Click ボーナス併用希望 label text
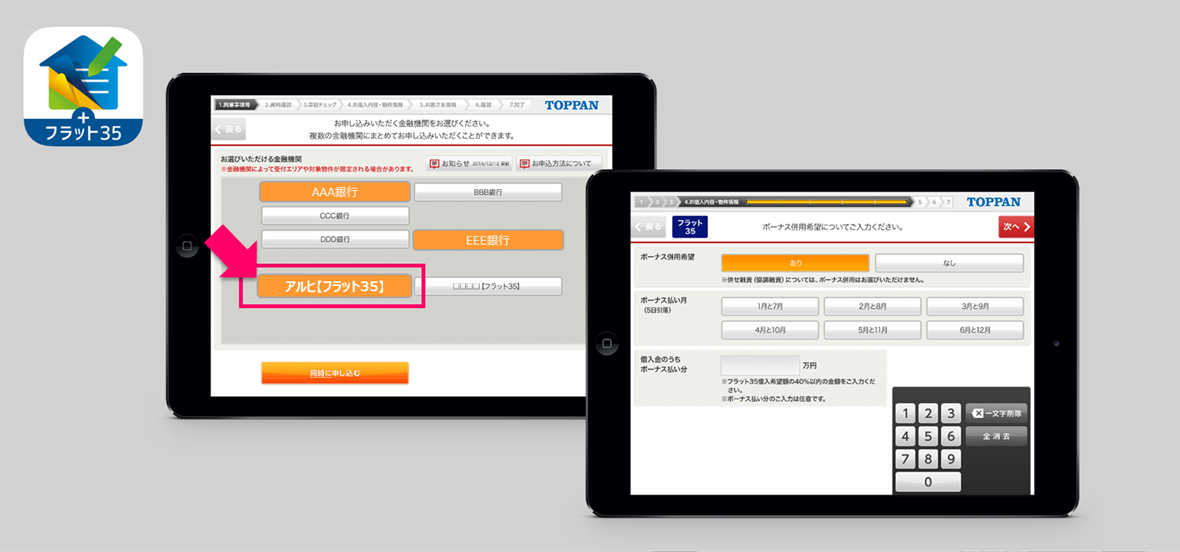The width and height of the screenshot is (1180, 552). (x=667, y=257)
